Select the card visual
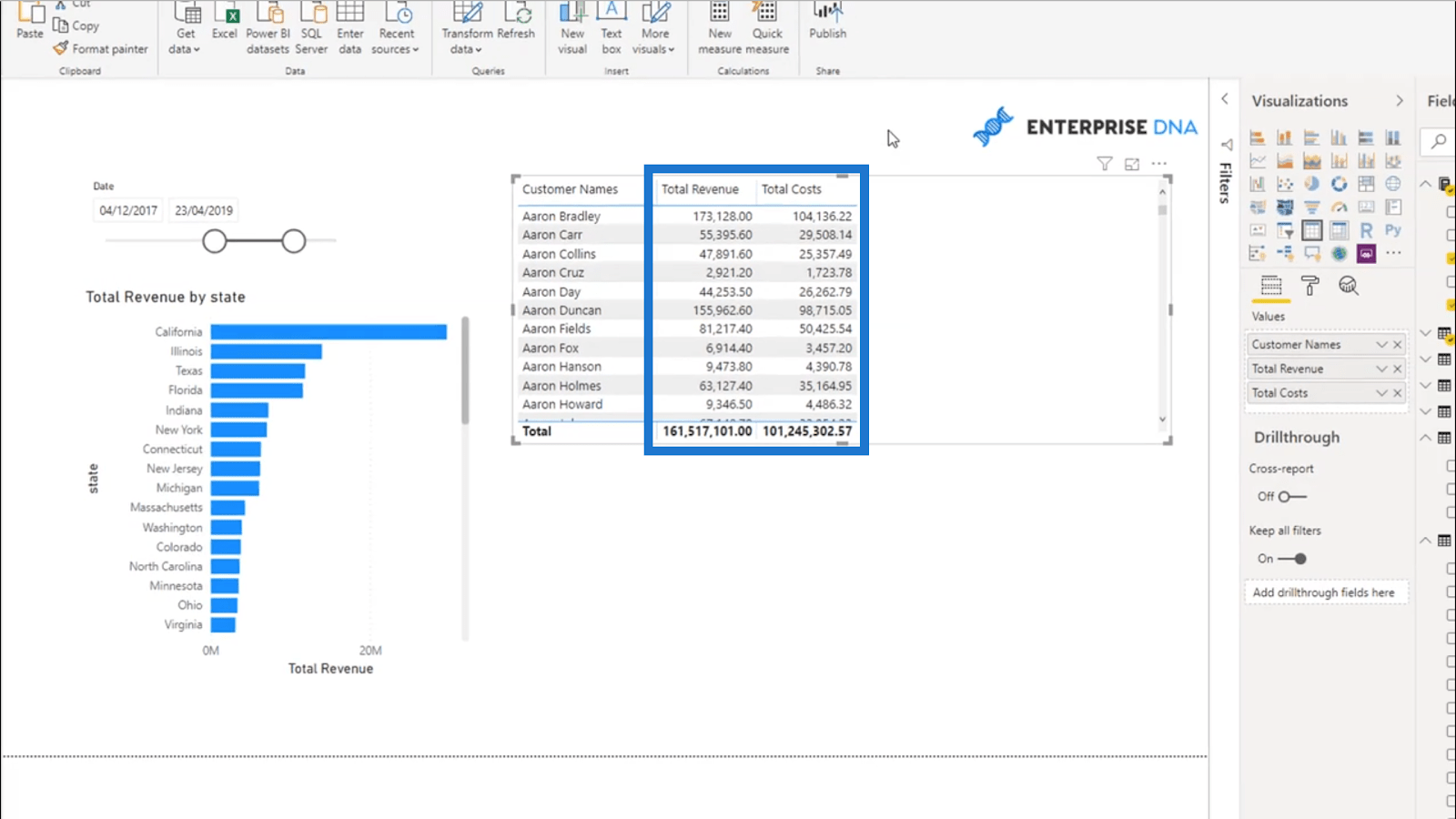 1366,207
